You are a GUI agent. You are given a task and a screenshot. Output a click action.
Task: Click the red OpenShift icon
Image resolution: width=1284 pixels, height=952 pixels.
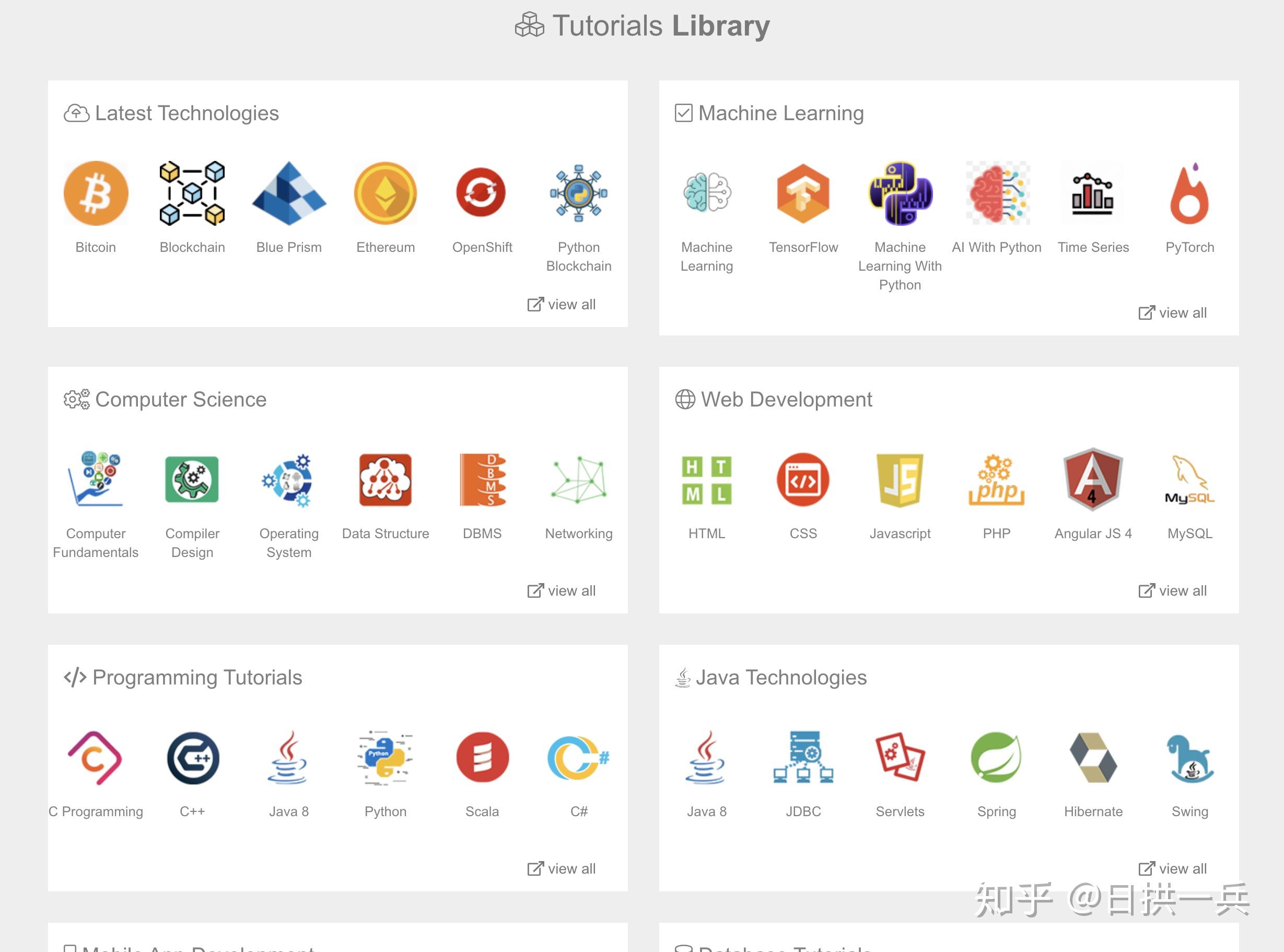(x=481, y=192)
